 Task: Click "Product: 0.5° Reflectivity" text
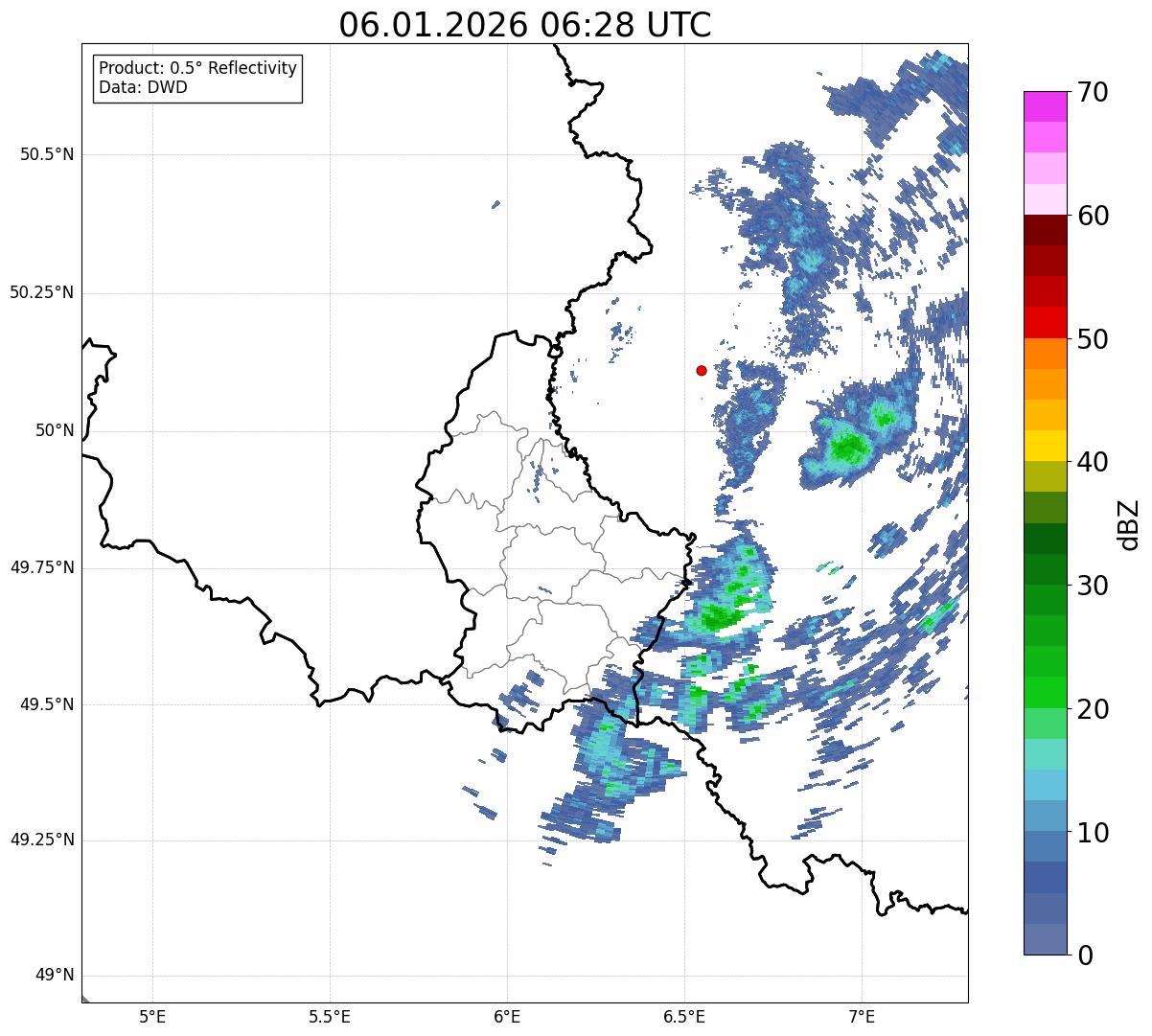[198, 69]
